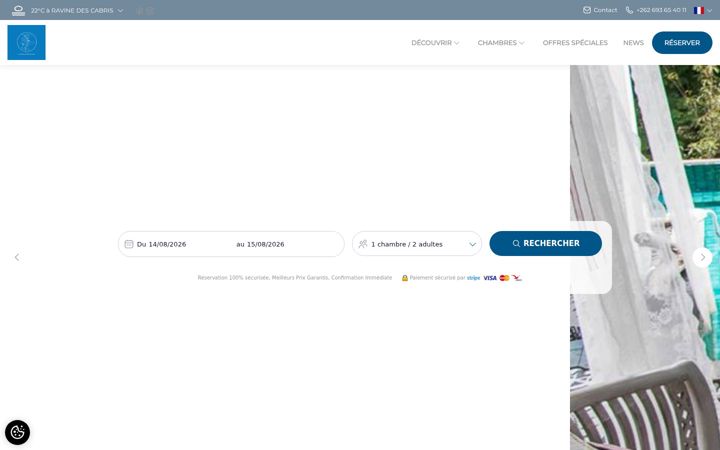Screen dimensions: 720x450
Task: Click the telephone handset icon in top bar
Action: (x=629, y=10)
